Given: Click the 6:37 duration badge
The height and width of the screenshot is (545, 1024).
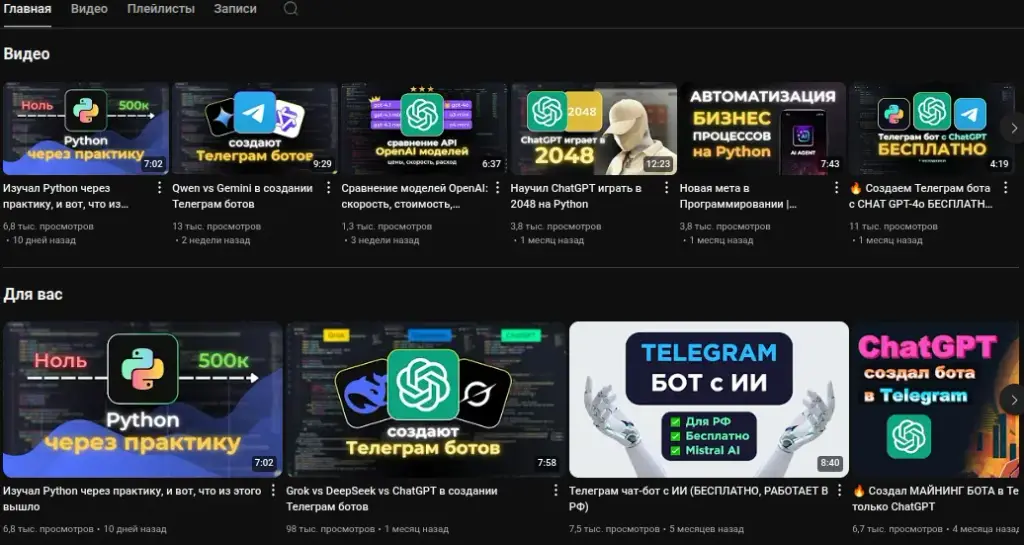Looking at the screenshot, I should pos(491,164).
